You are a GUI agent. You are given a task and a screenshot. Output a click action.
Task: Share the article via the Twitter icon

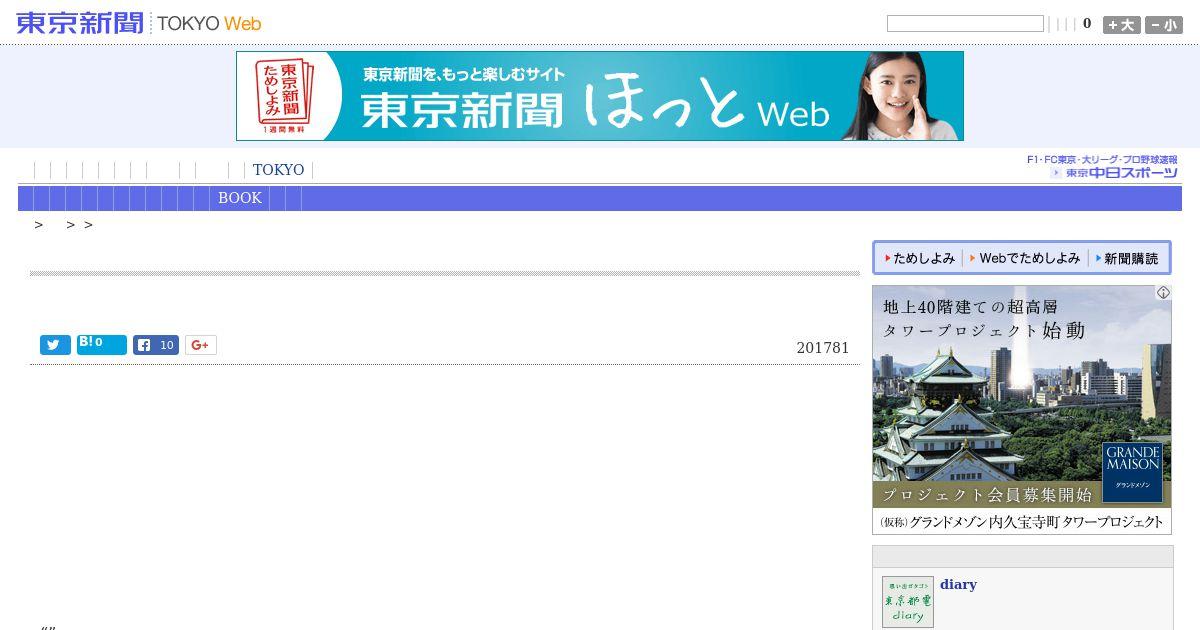coord(55,345)
